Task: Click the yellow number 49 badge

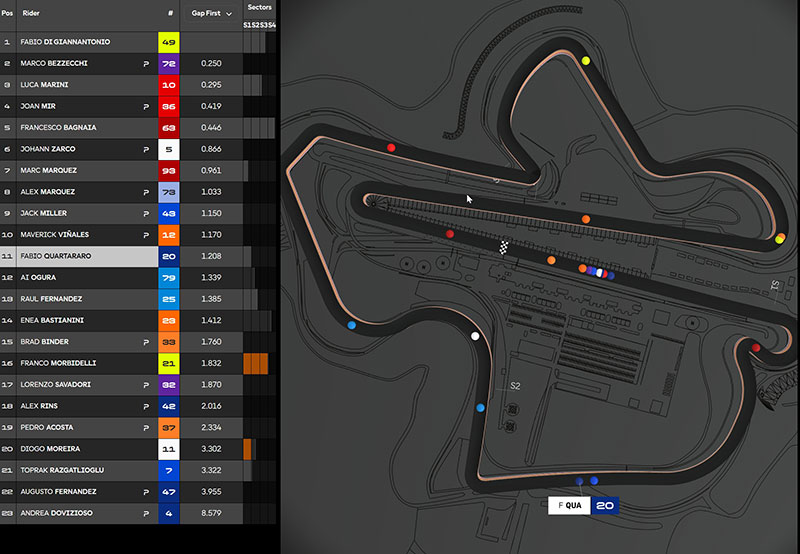Action: pos(168,42)
